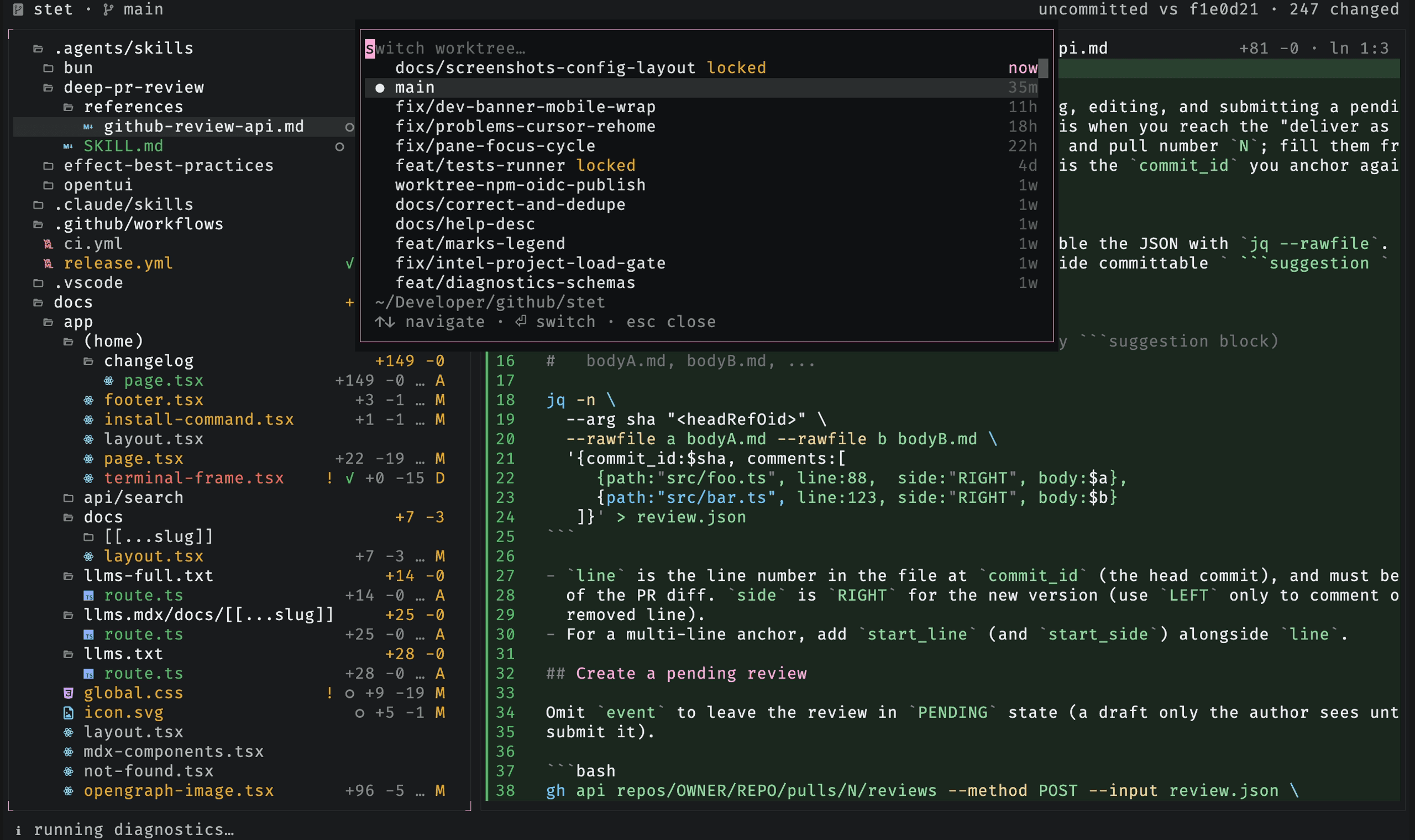The width and height of the screenshot is (1415, 840).
Task: Collapse the .agents/skills folder
Action: pyautogui.click(x=38, y=49)
